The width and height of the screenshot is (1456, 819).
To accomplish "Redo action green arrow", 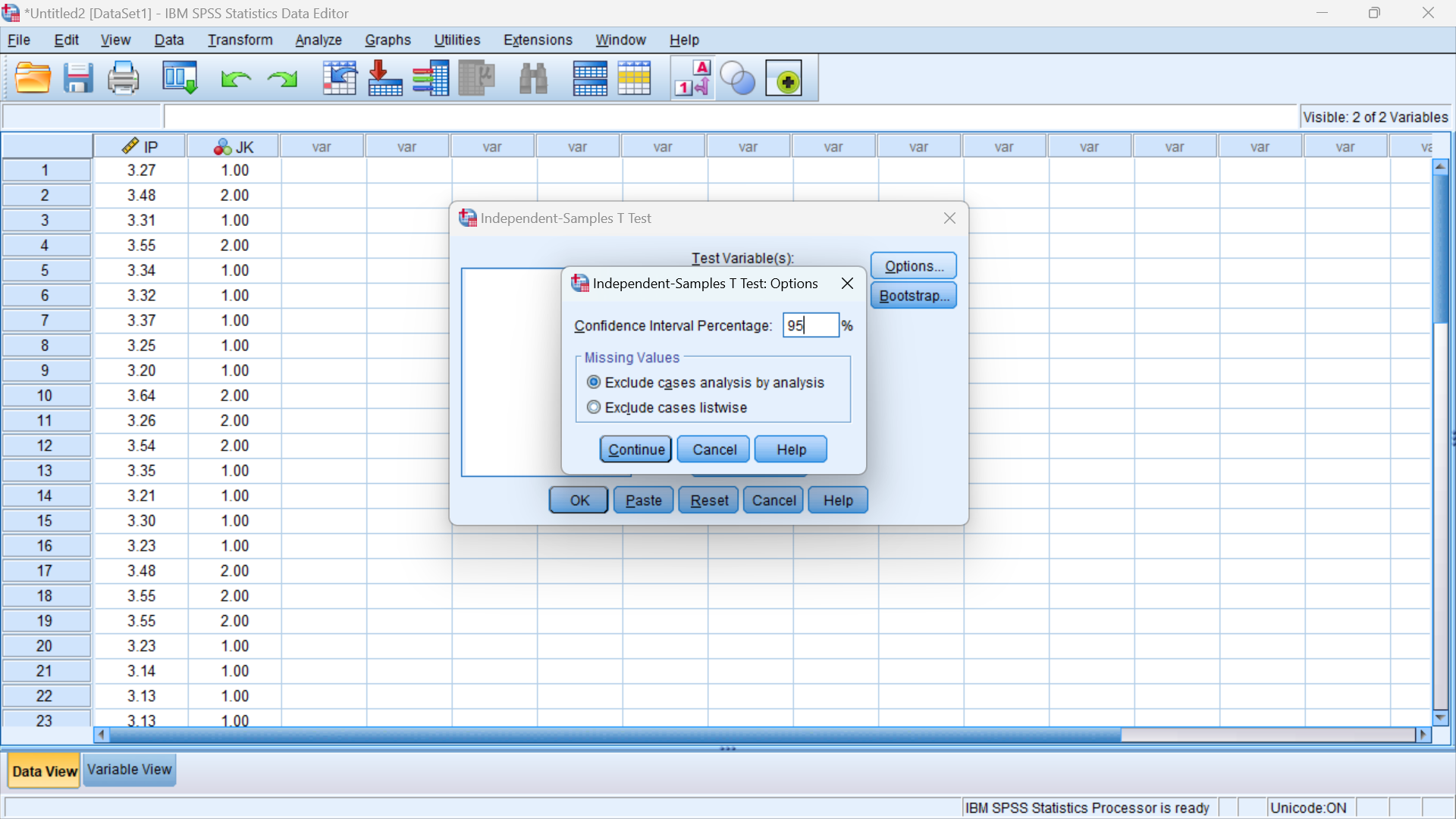I will pos(282,79).
